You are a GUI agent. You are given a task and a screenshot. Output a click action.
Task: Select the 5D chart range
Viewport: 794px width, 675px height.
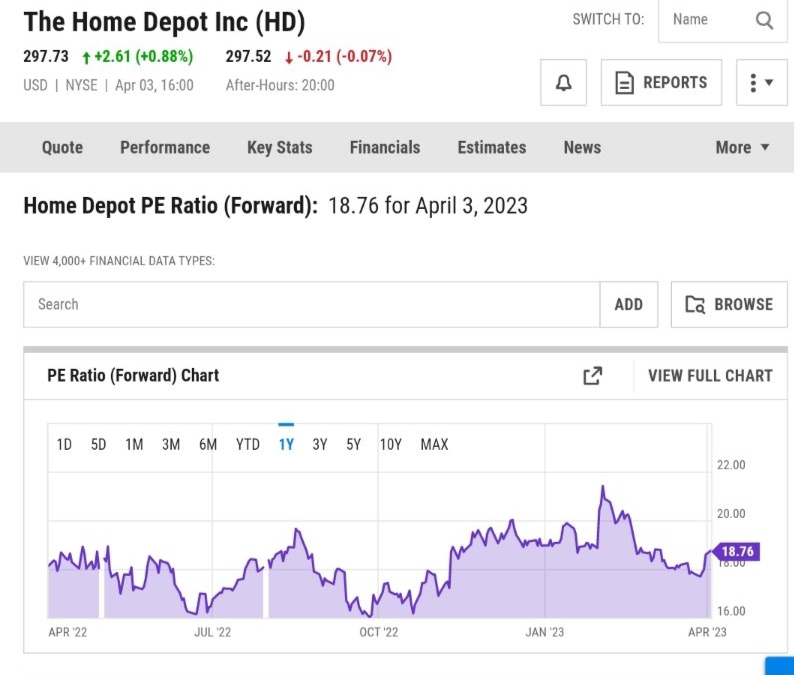[98, 445]
